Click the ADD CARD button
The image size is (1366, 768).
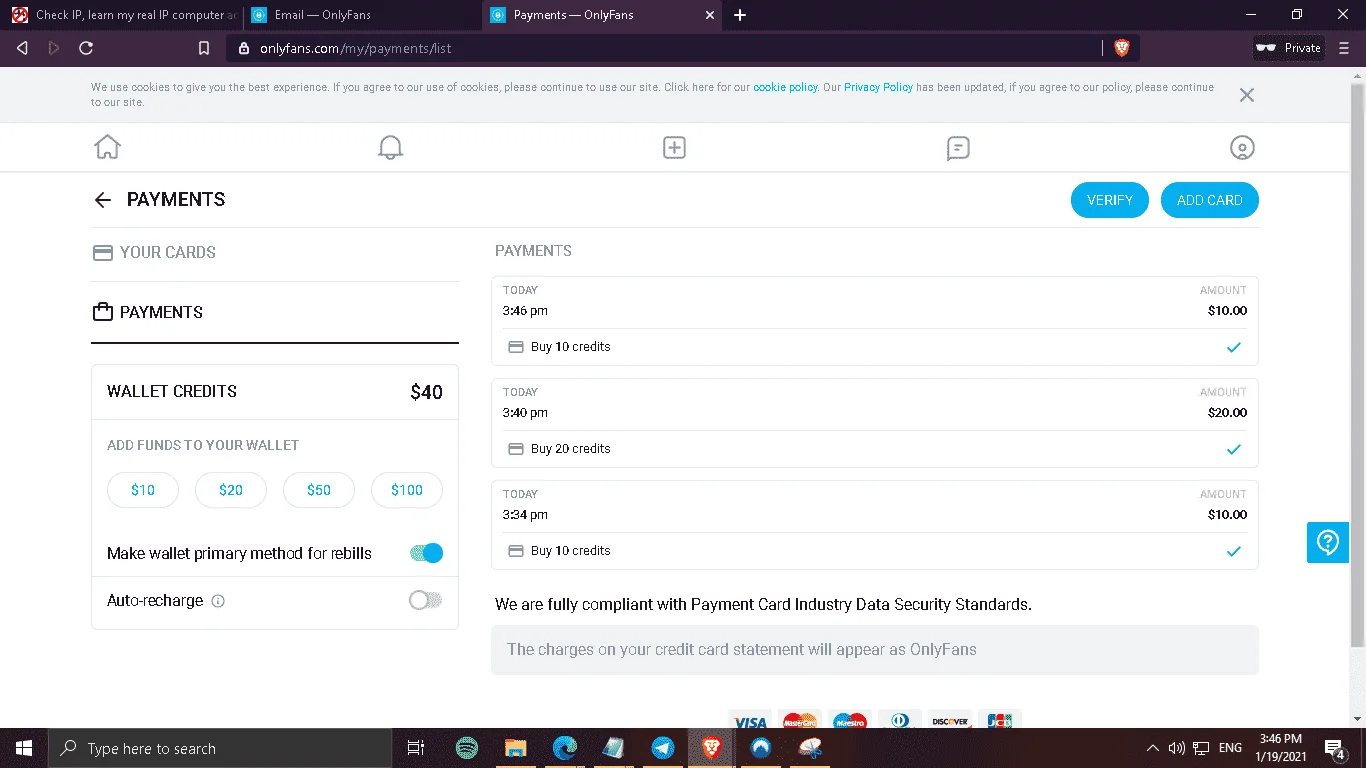tap(1210, 200)
